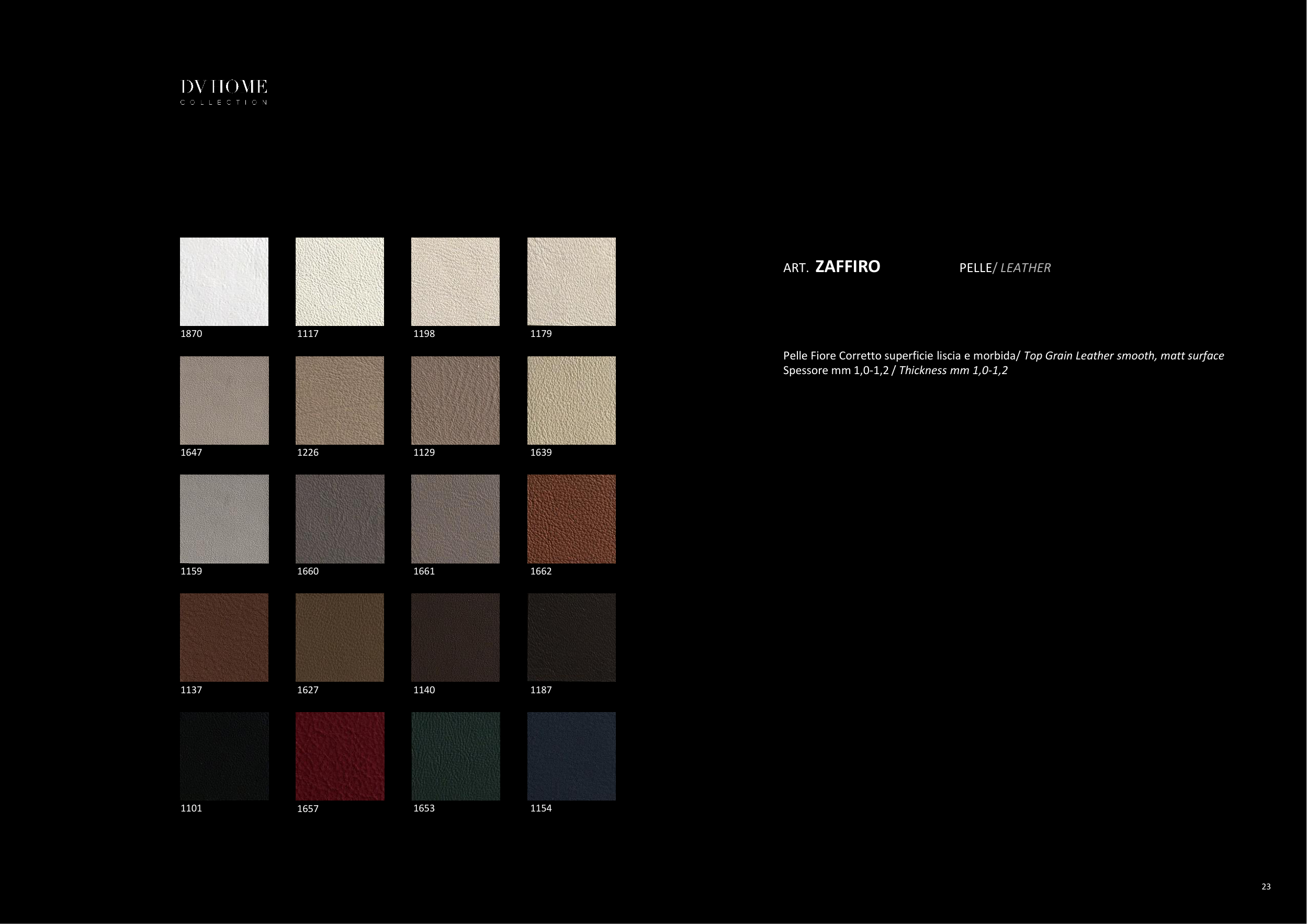This screenshot has height=924, width=1307.
Task: Click the ZAFFIRO article title
Action: pos(847,266)
